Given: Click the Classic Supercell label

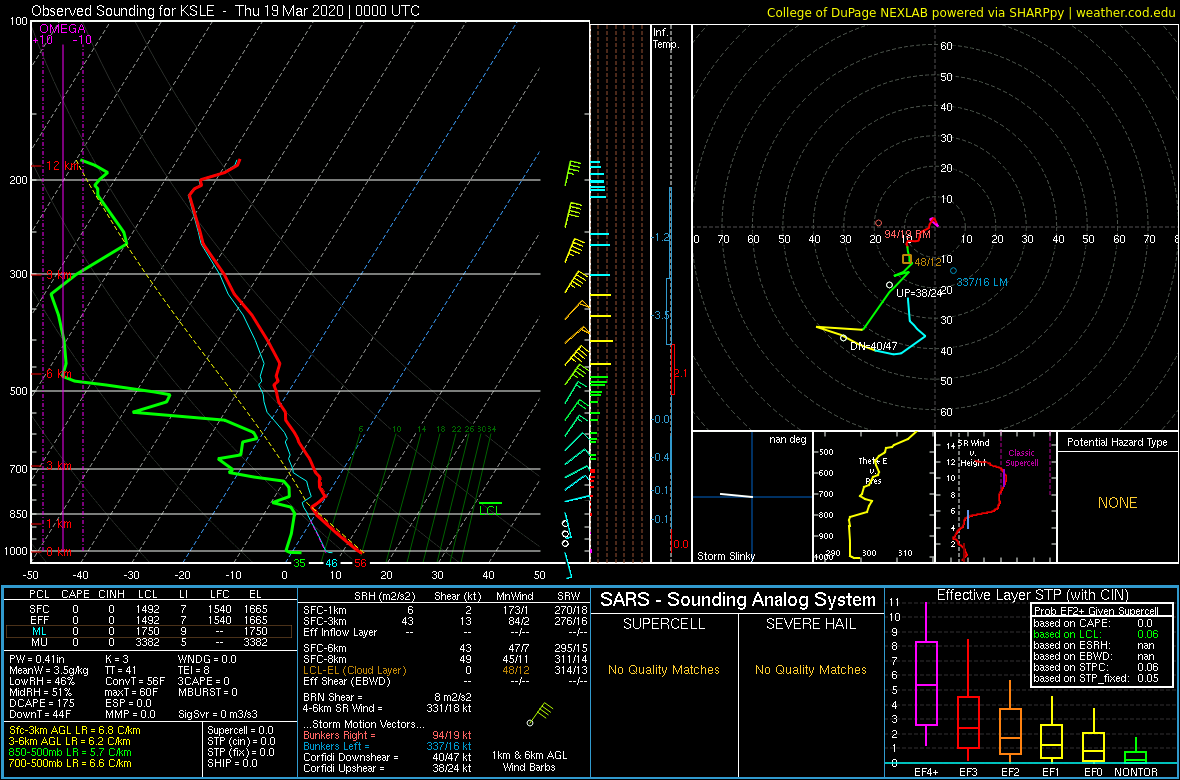Looking at the screenshot, I should 1020,458.
